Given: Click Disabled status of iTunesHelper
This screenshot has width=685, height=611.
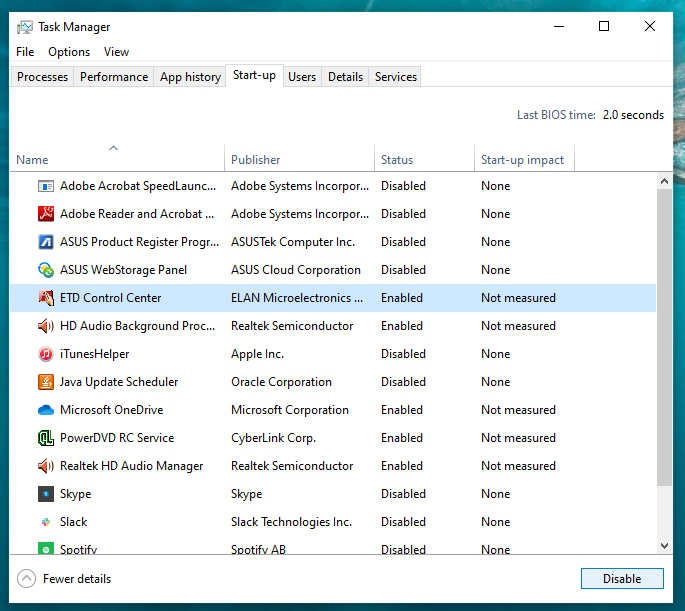Looking at the screenshot, I should pyautogui.click(x=403, y=354).
